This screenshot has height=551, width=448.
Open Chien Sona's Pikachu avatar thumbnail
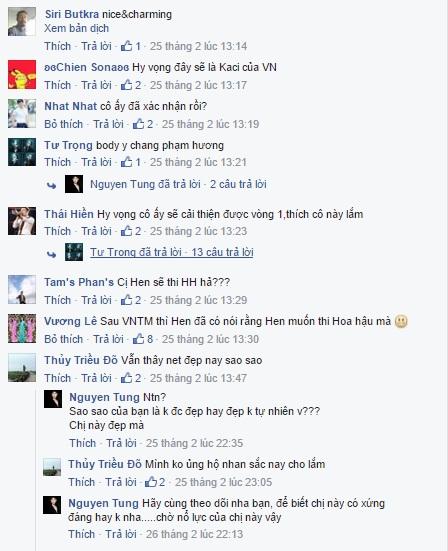click(22, 74)
